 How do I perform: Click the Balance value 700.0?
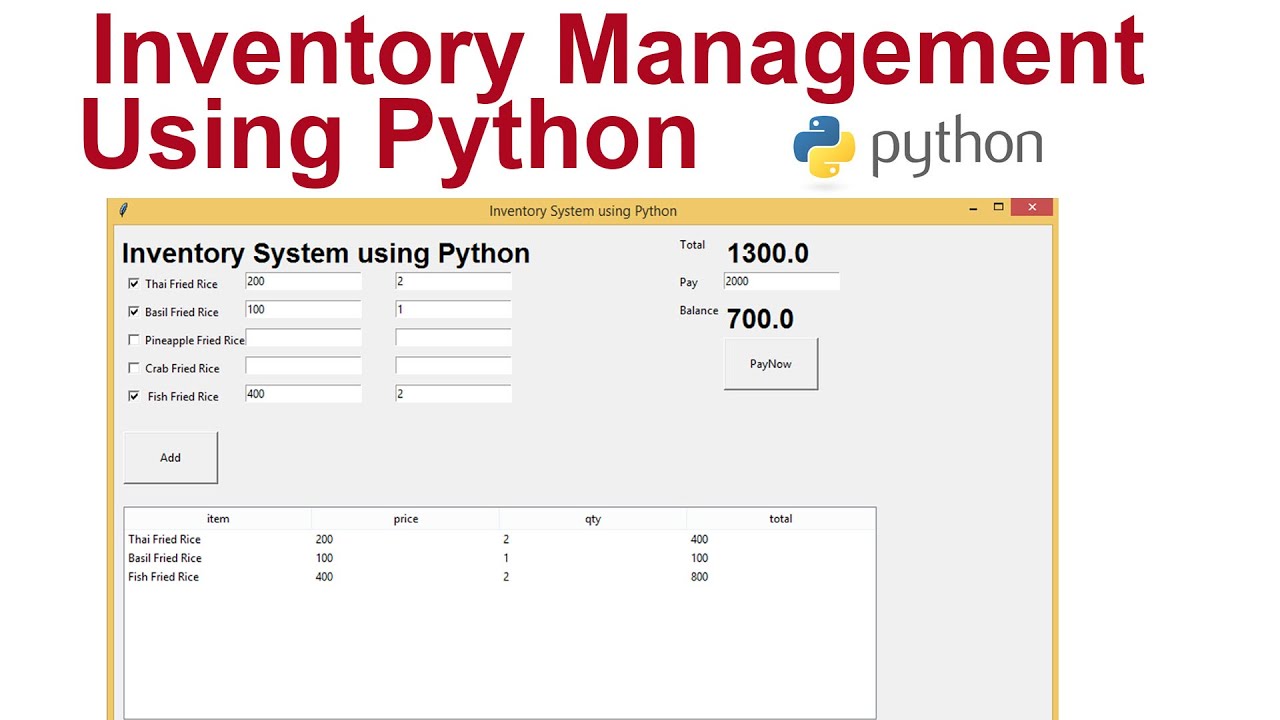[x=760, y=319]
